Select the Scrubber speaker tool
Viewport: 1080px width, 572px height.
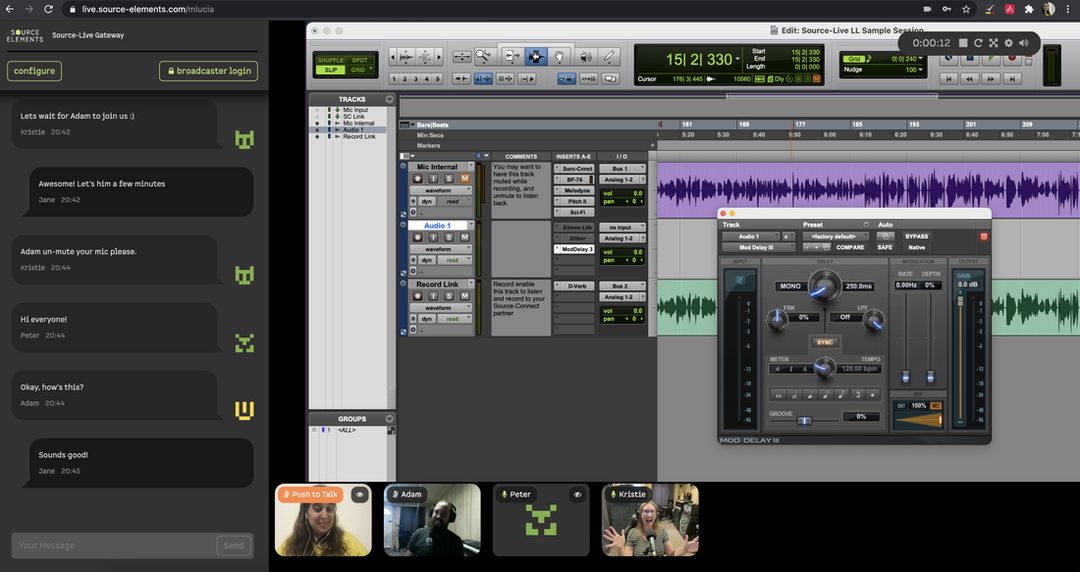pos(585,57)
